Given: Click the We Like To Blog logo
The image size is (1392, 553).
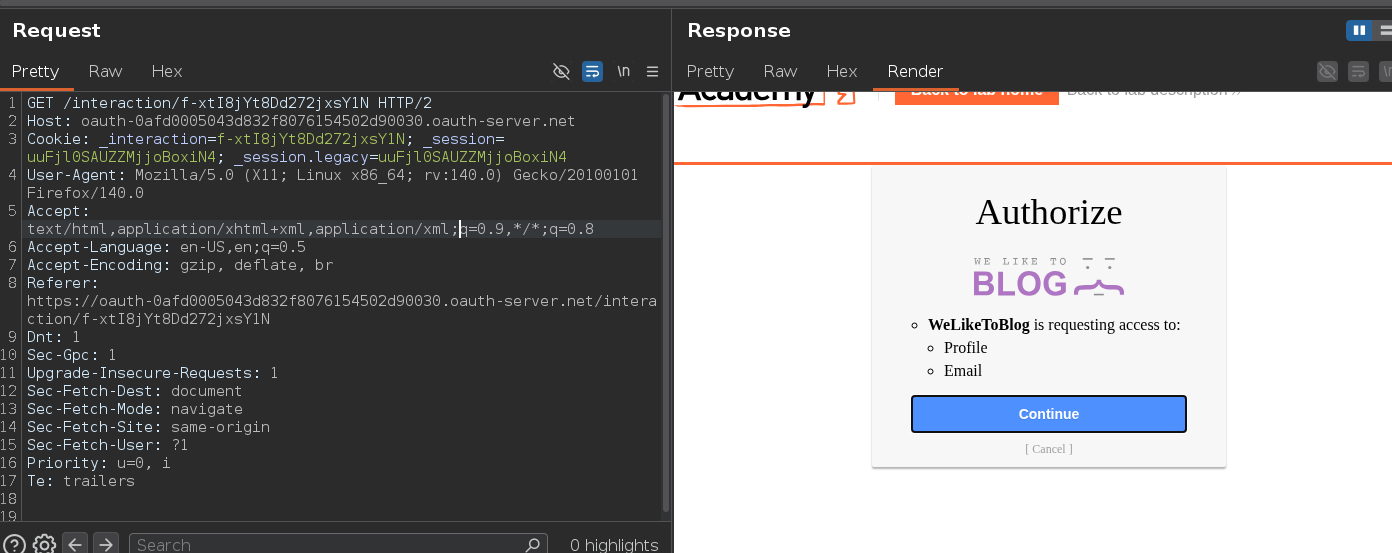Looking at the screenshot, I should point(1048,277).
